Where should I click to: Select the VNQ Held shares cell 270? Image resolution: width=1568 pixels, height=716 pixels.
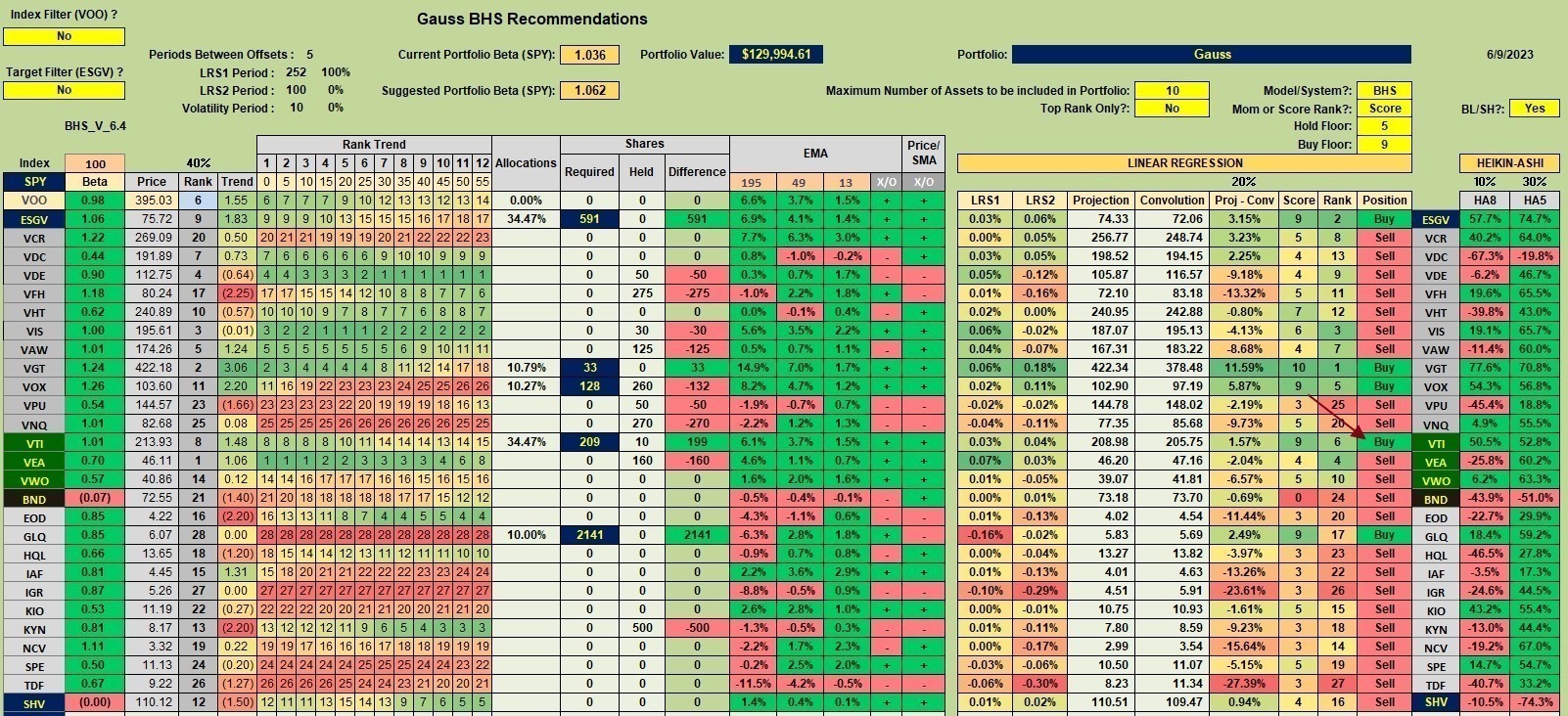point(641,424)
